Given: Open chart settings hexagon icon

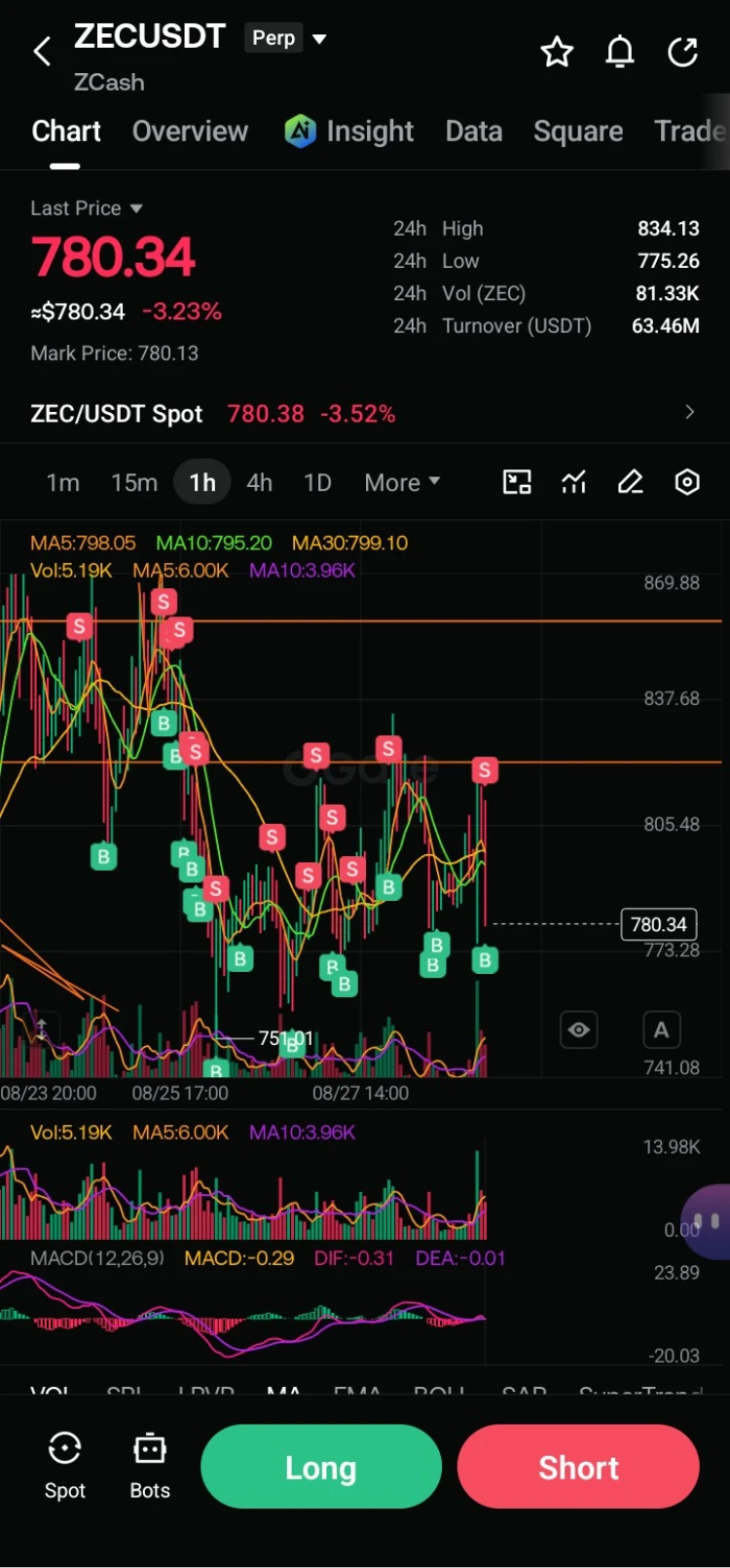Looking at the screenshot, I should [x=687, y=482].
